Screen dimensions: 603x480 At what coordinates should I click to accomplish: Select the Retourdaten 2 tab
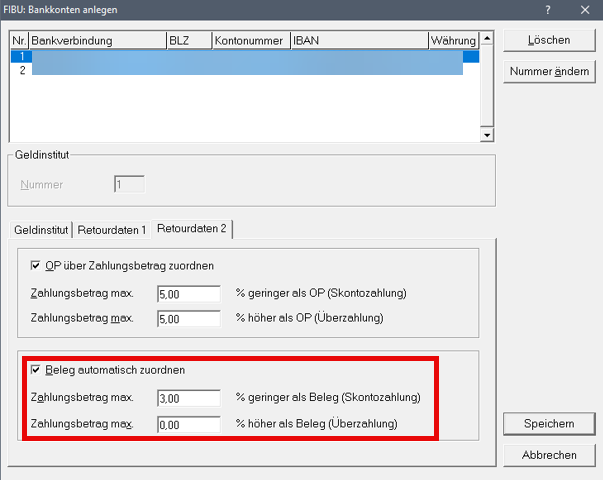[x=192, y=228]
